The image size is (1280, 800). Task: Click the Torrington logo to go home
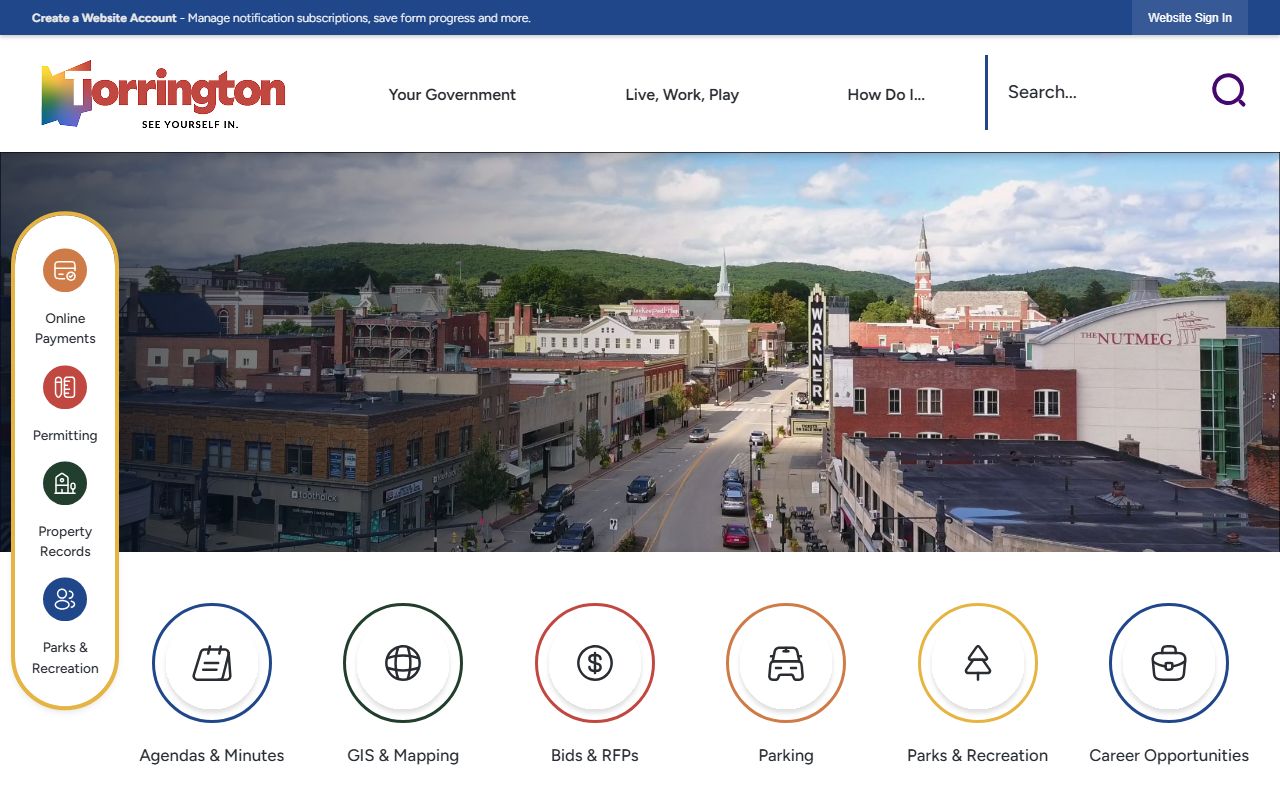(x=163, y=94)
